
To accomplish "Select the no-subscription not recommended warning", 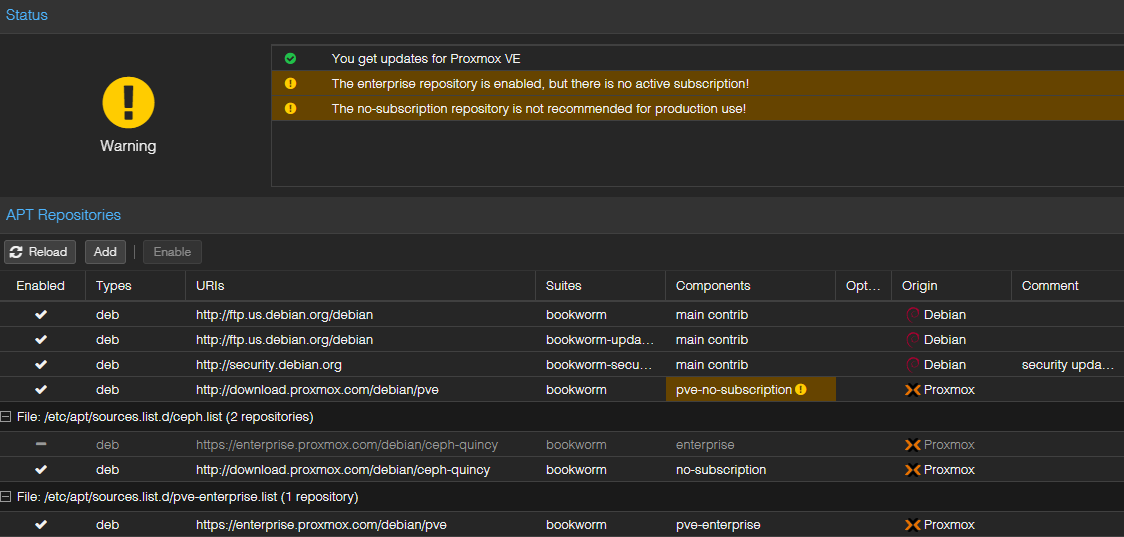I will [697, 108].
